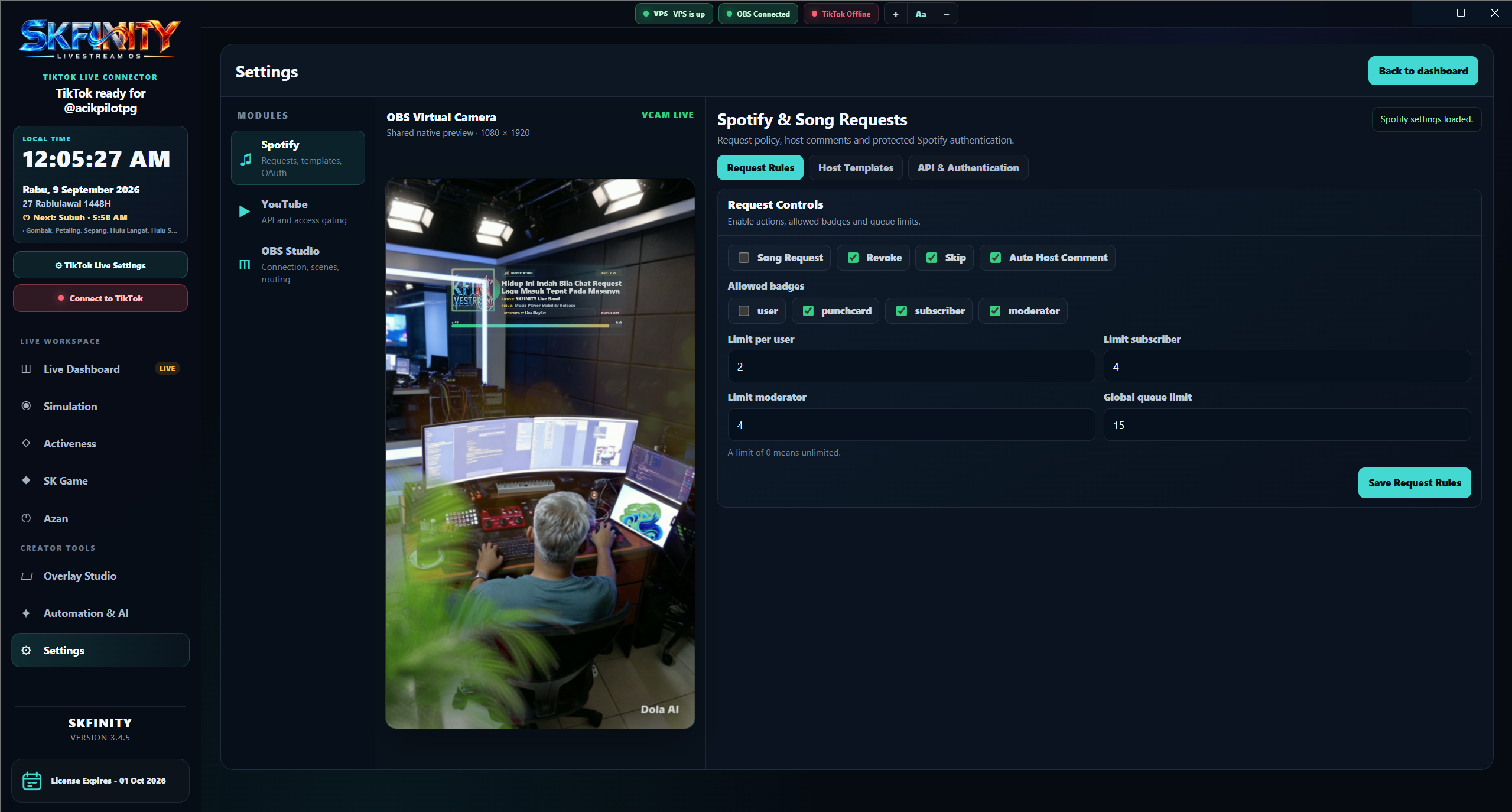The width and height of the screenshot is (1512, 812).
Task: Open Overlay Studio
Action: point(100,576)
